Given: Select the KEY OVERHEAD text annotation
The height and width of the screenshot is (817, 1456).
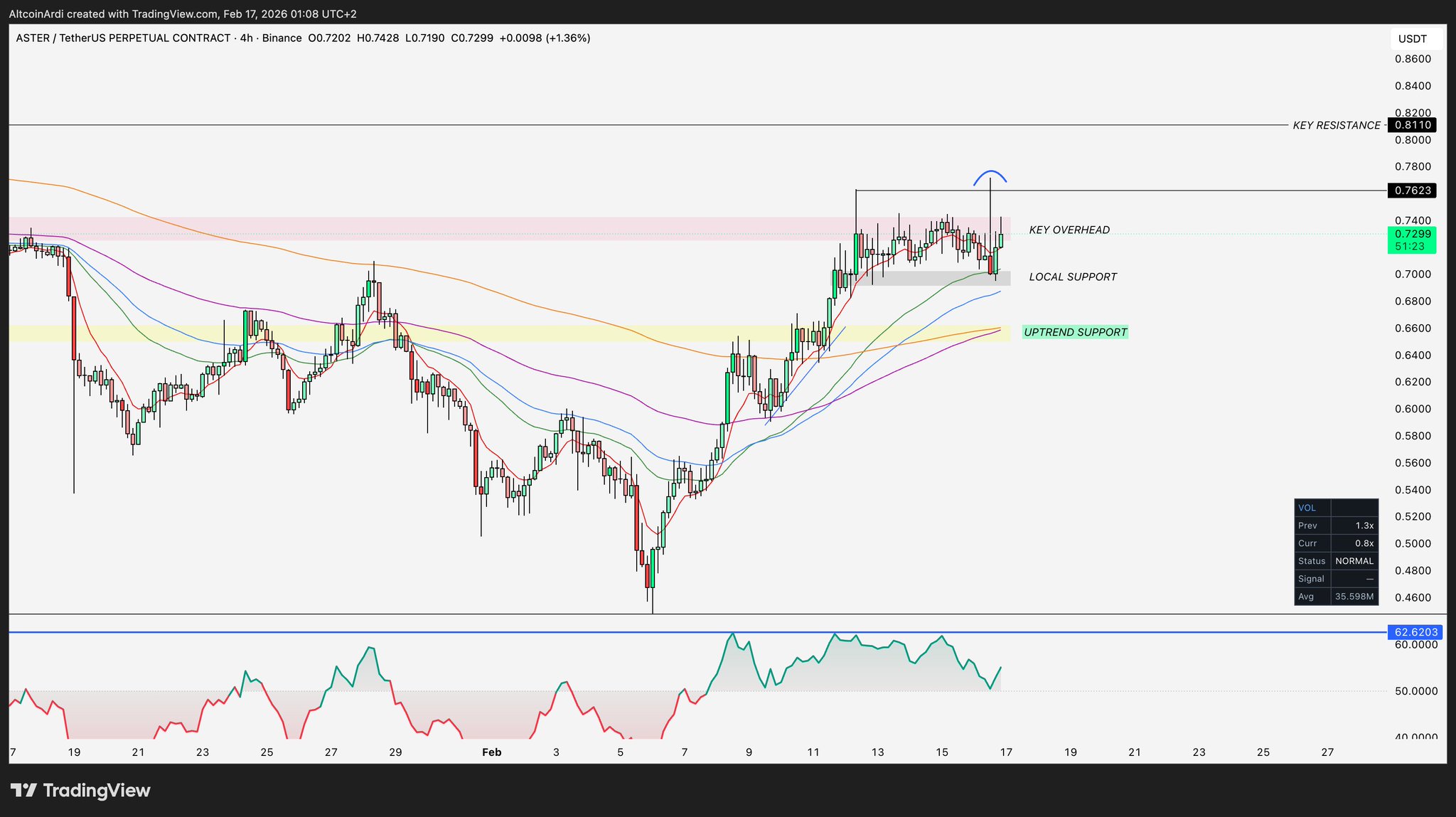Looking at the screenshot, I should point(1069,230).
